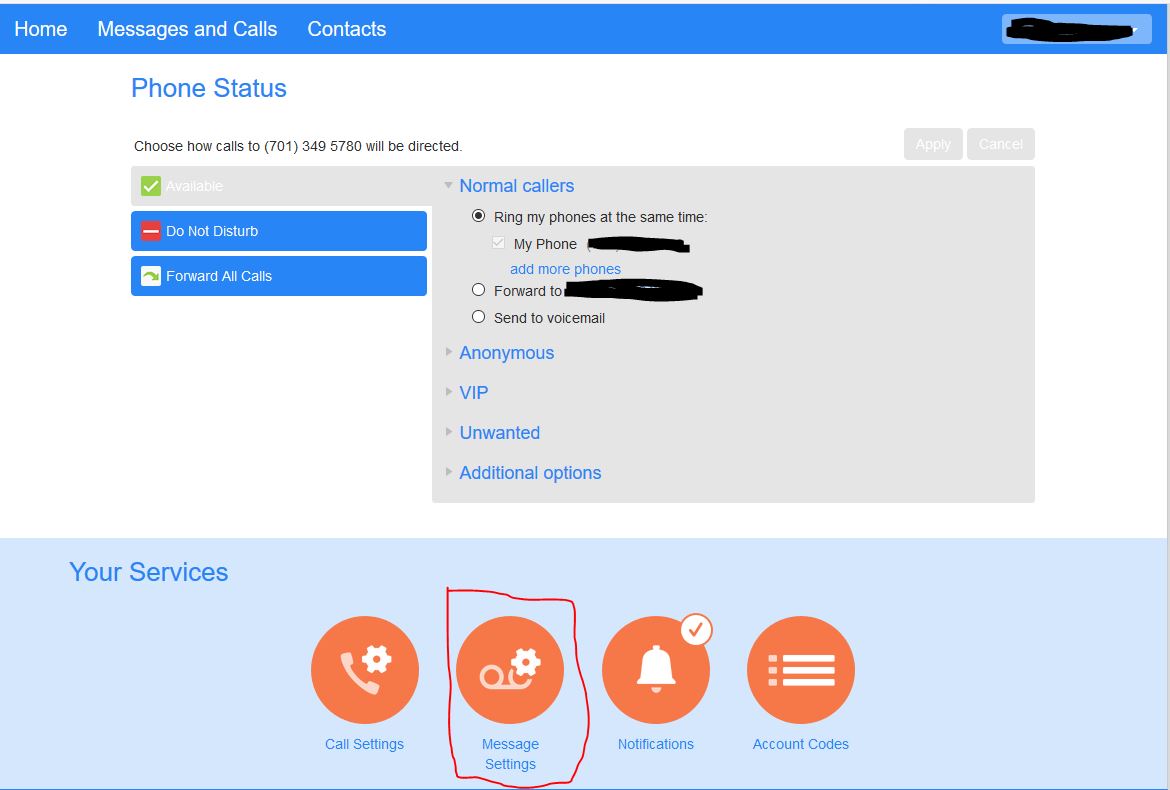Open the Call Settings phone icon
Screen dimensions: 1170x790
point(364,670)
